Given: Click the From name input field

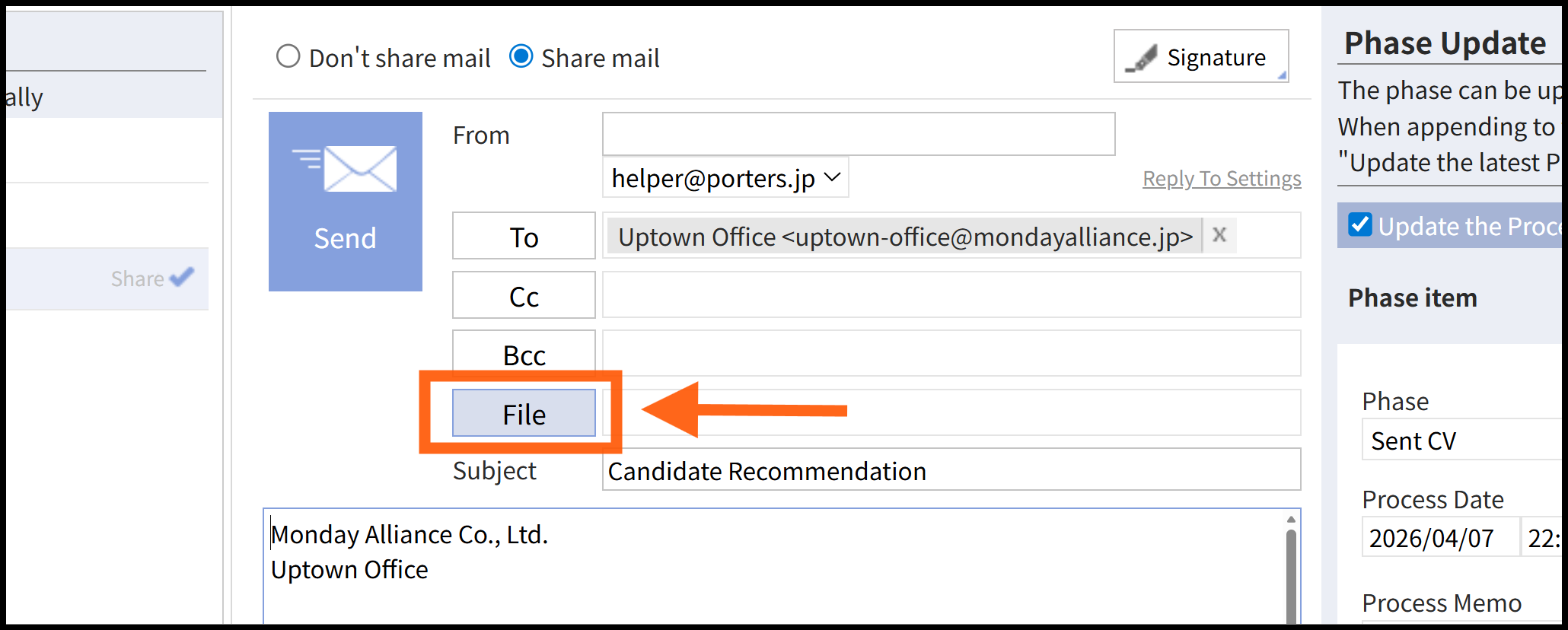Looking at the screenshot, I should [x=858, y=135].
